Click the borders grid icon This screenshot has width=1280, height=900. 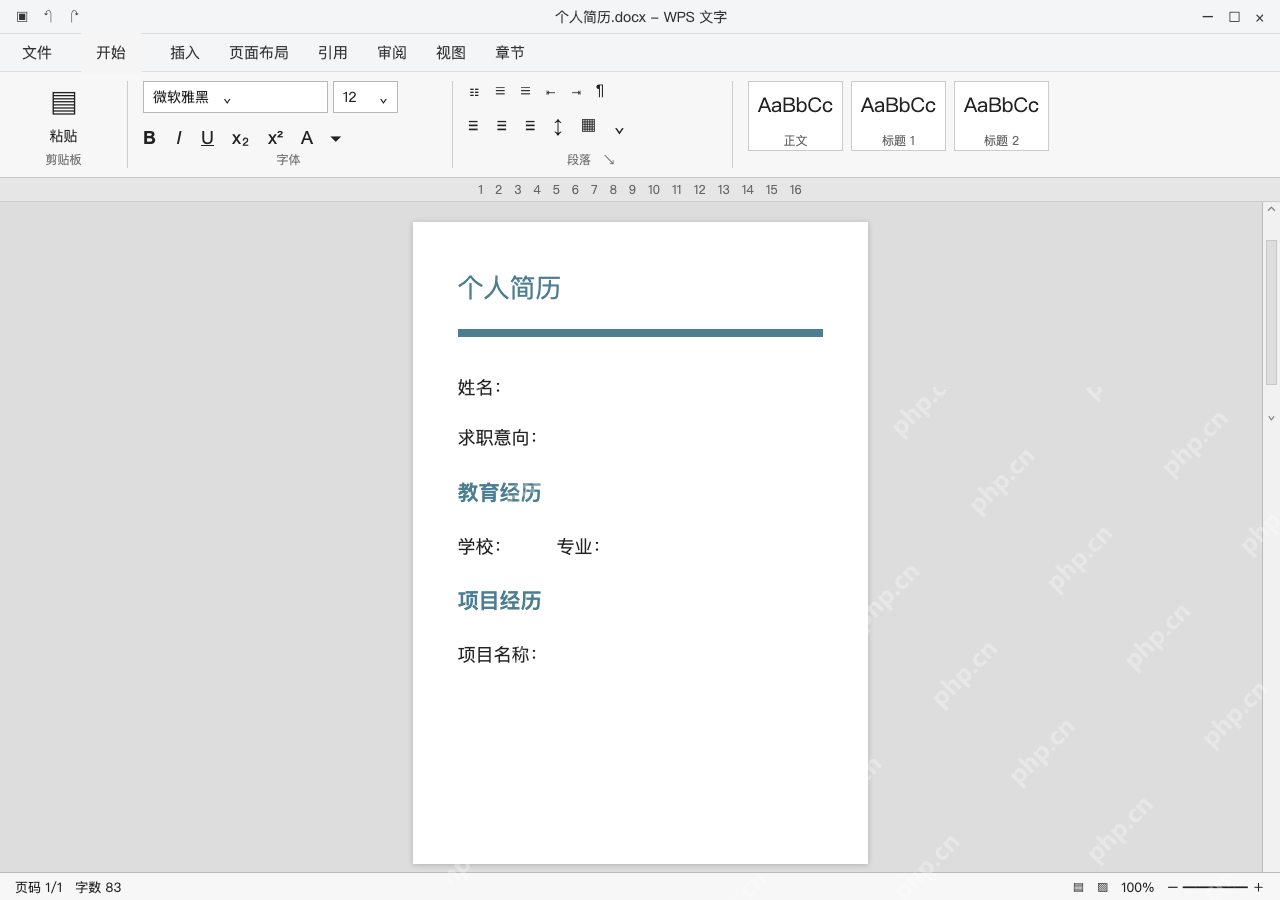(589, 125)
